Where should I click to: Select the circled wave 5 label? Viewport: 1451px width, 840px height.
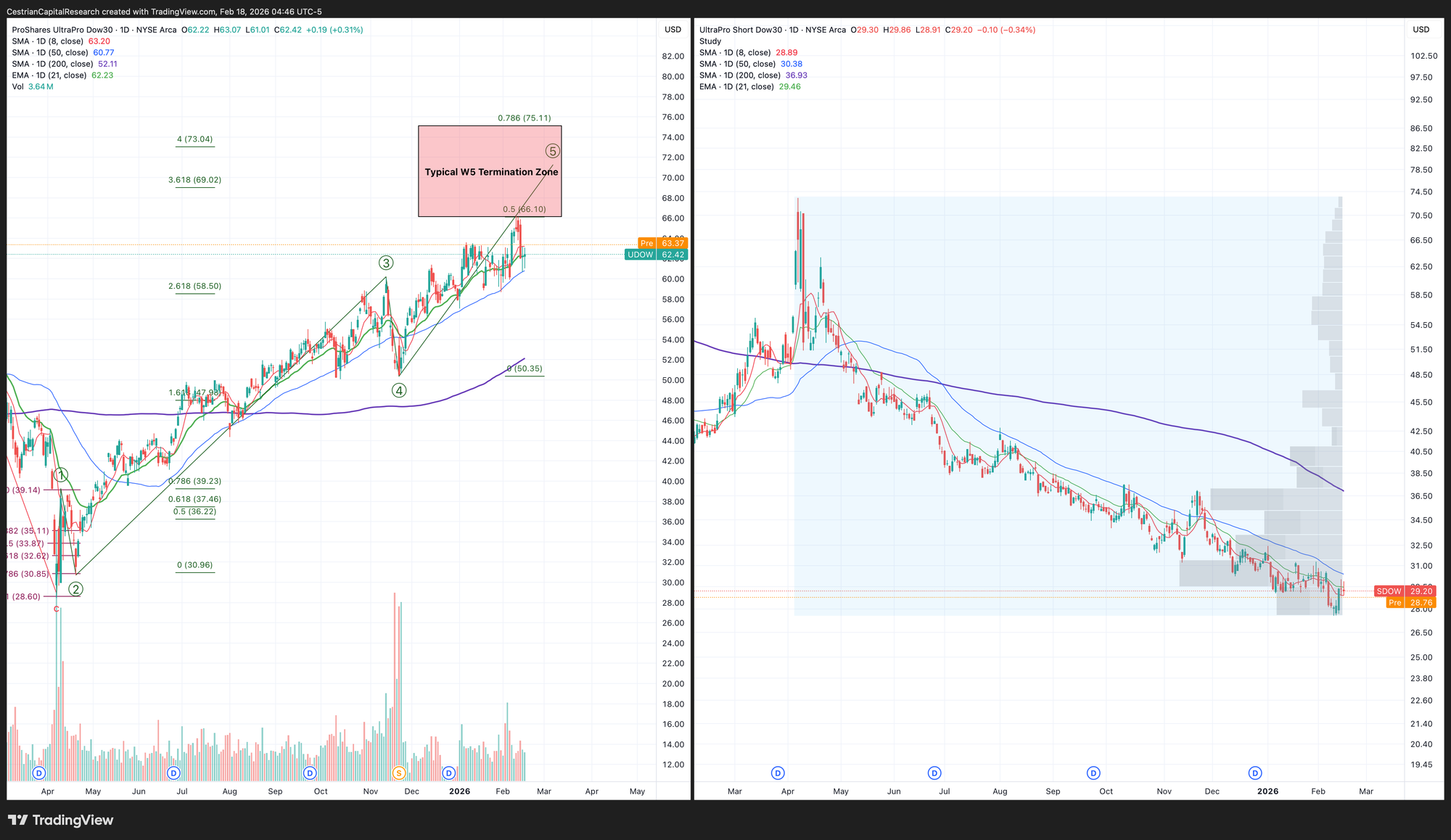pyautogui.click(x=553, y=152)
